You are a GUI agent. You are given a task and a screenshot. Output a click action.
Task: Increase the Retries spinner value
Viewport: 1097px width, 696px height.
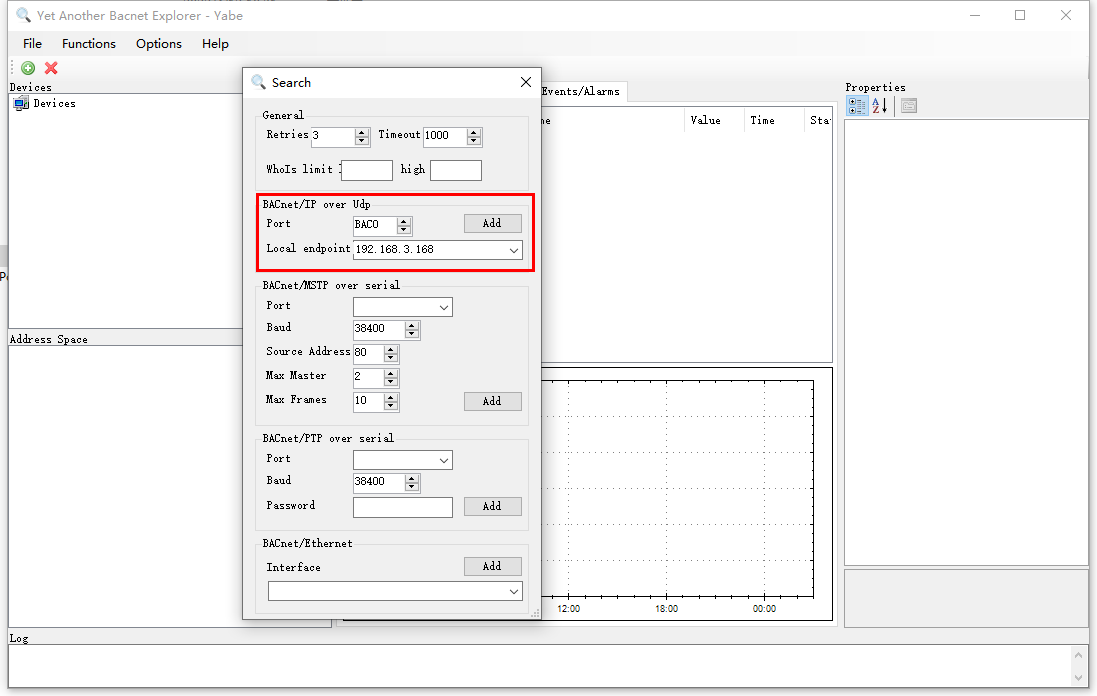362,132
